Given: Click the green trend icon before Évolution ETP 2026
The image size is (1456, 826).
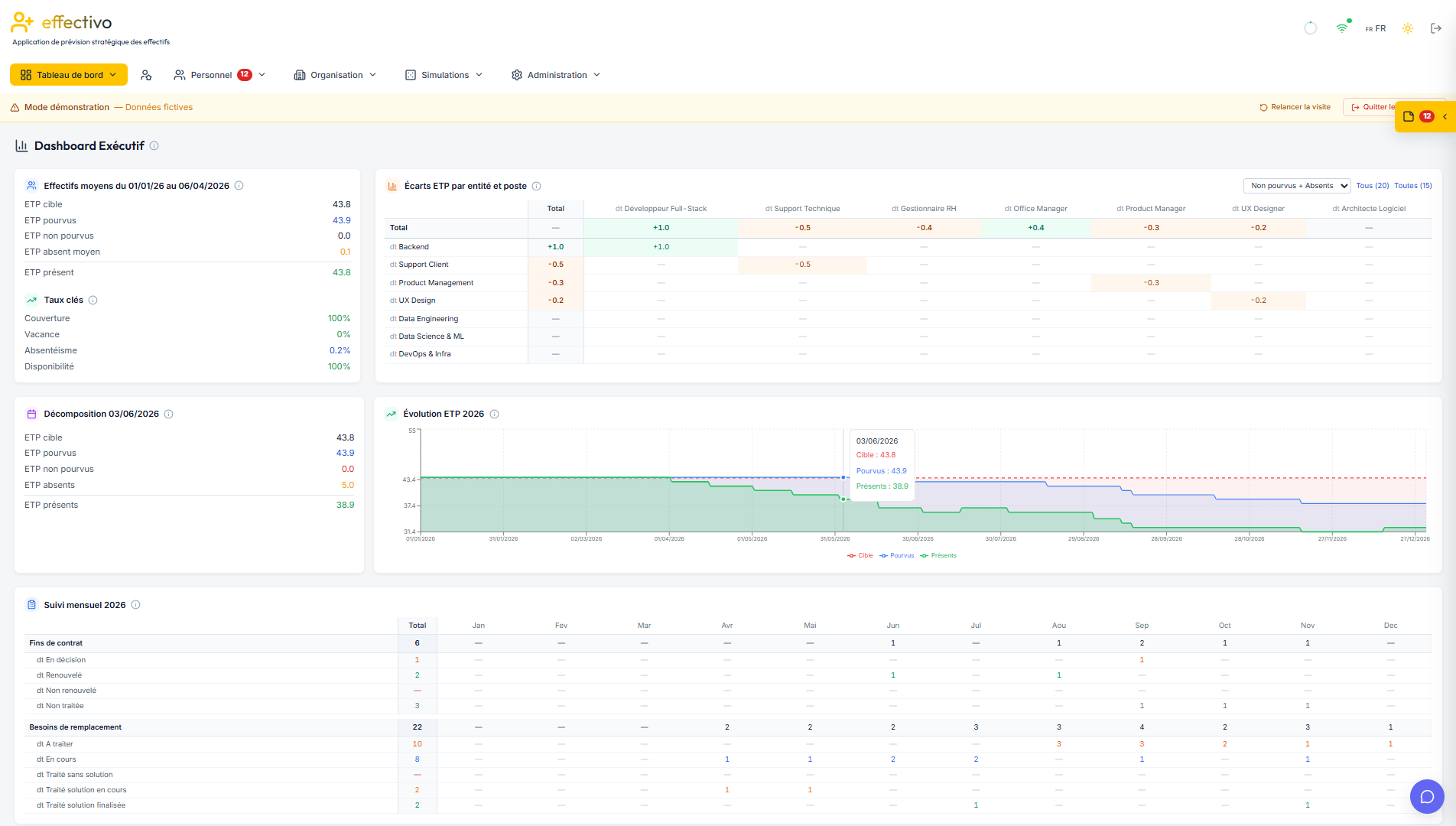Looking at the screenshot, I should (391, 414).
